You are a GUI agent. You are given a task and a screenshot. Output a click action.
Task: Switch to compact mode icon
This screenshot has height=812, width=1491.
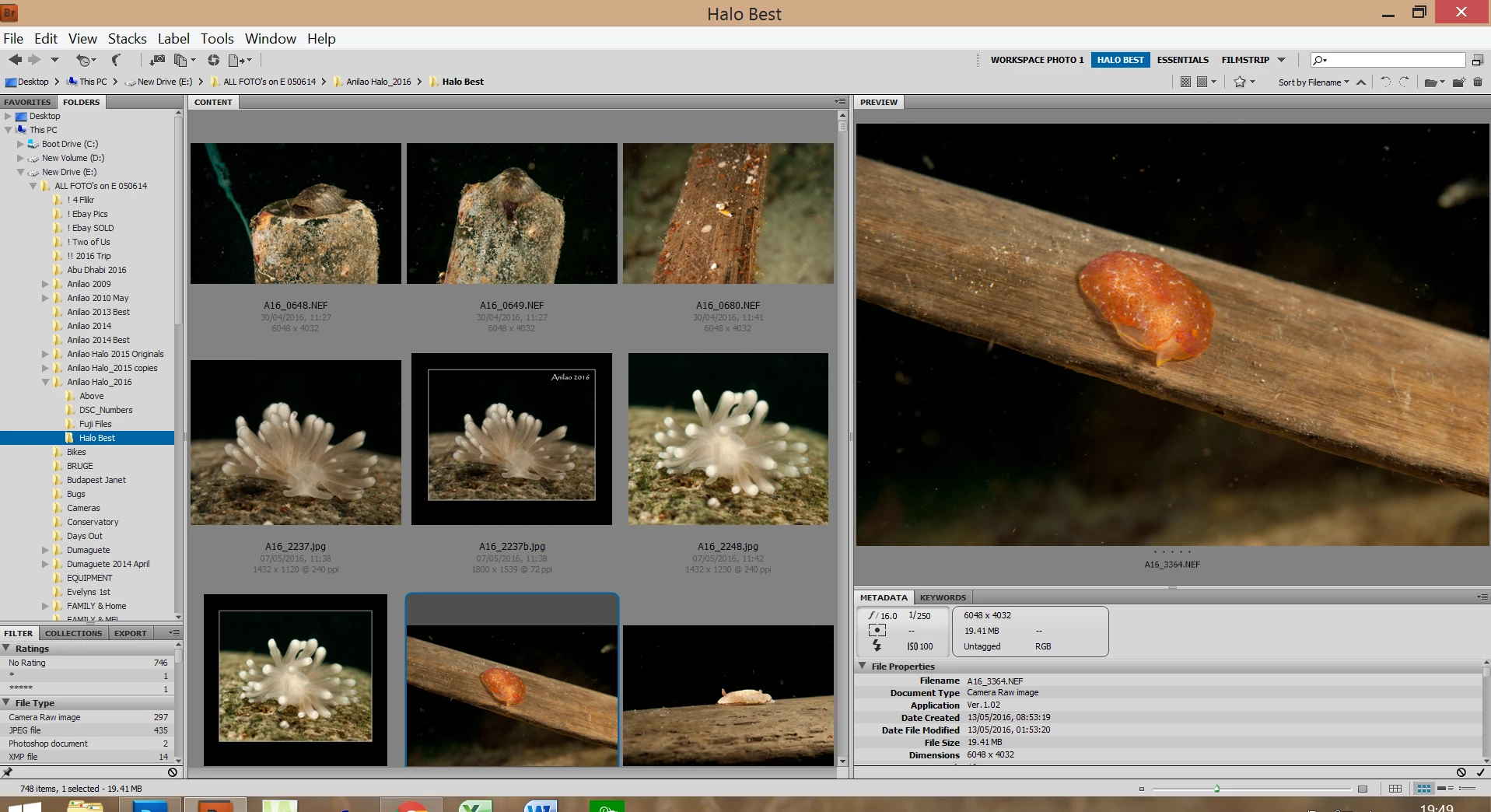tap(1477, 60)
